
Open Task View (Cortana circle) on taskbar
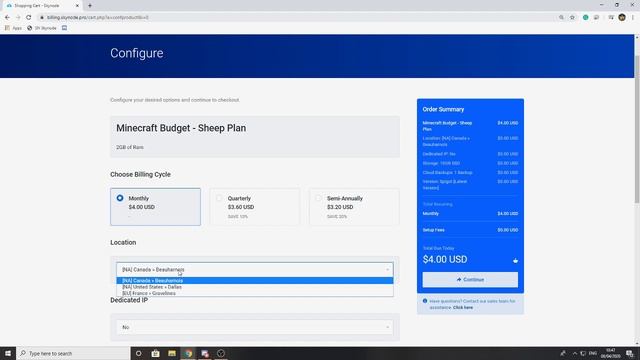click(x=139, y=353)
